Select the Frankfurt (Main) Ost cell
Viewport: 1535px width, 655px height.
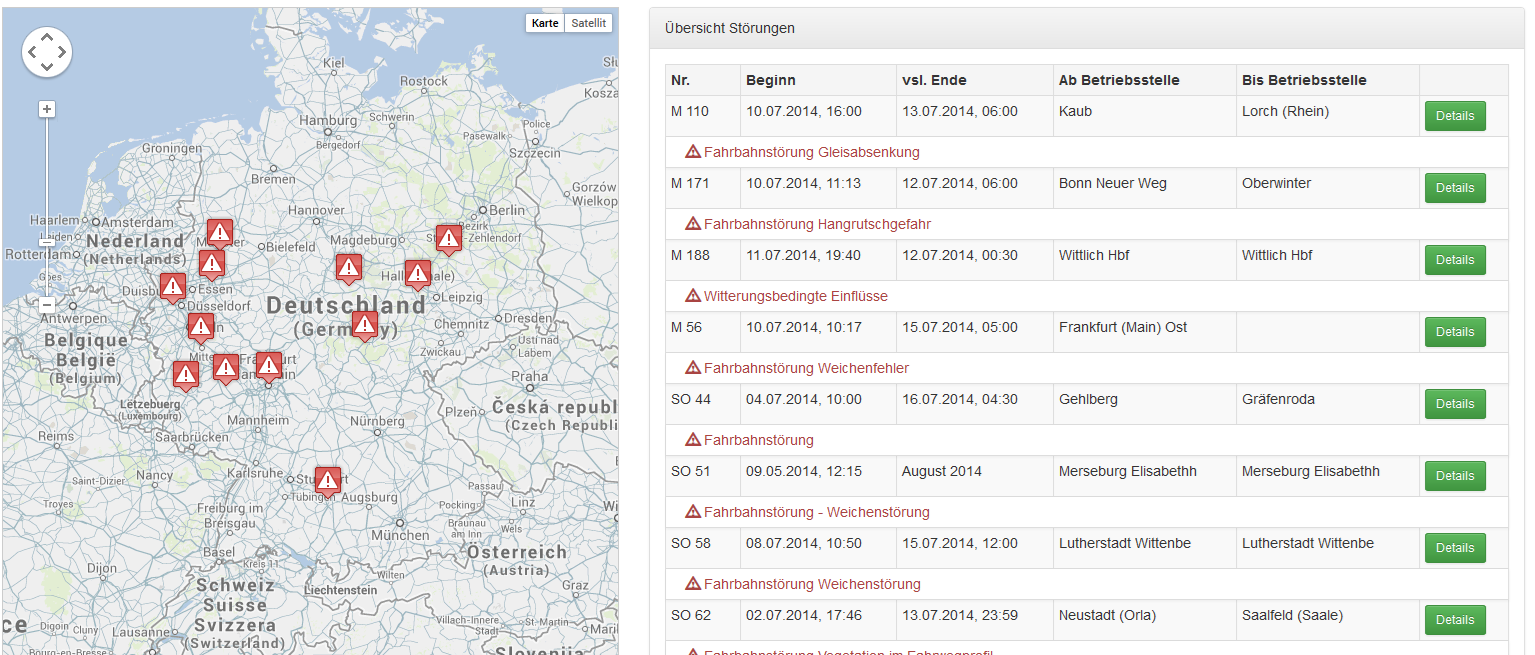[x=1144, y=332]
